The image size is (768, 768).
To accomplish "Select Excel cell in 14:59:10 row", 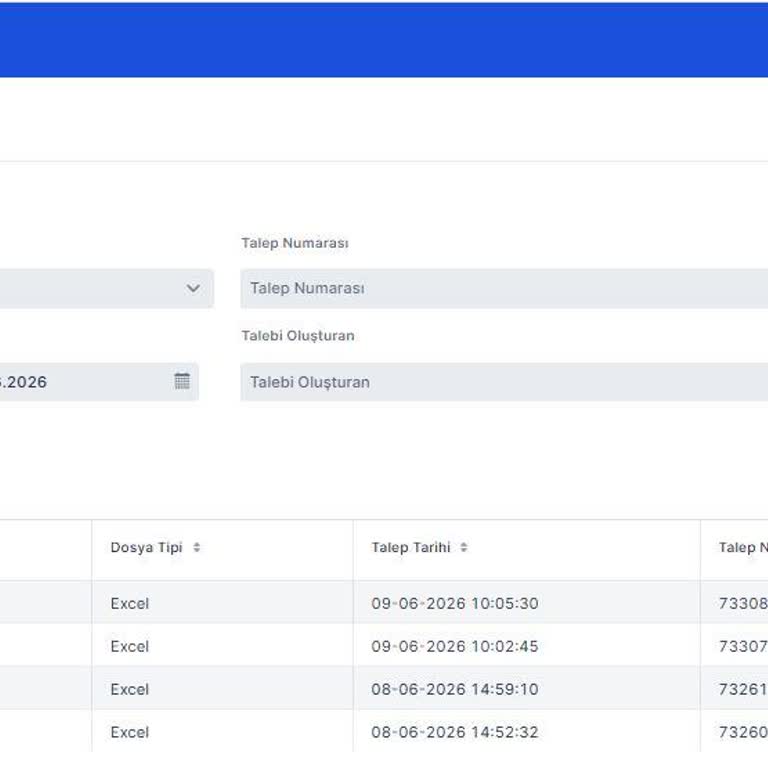I will click(x=222, y=689).
